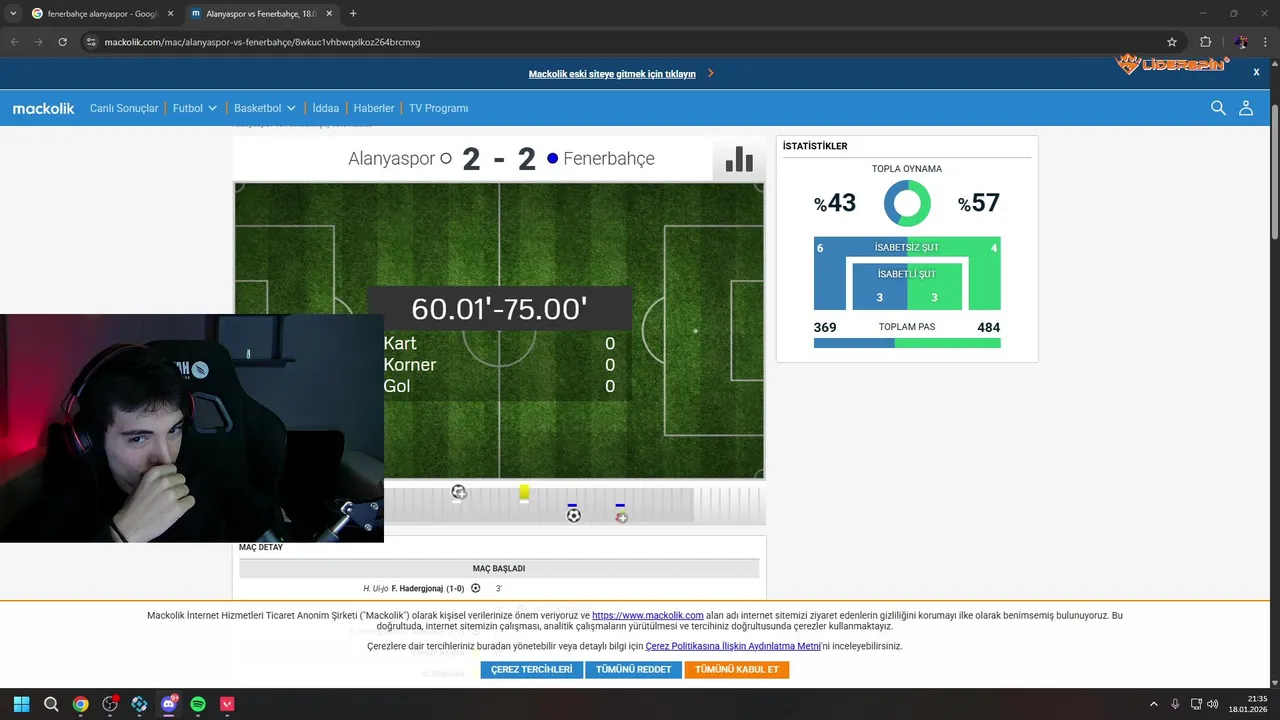Close the top promo banner with X
The width and height of the screenshot is (1280, 720).
(x=1256, y=72)
